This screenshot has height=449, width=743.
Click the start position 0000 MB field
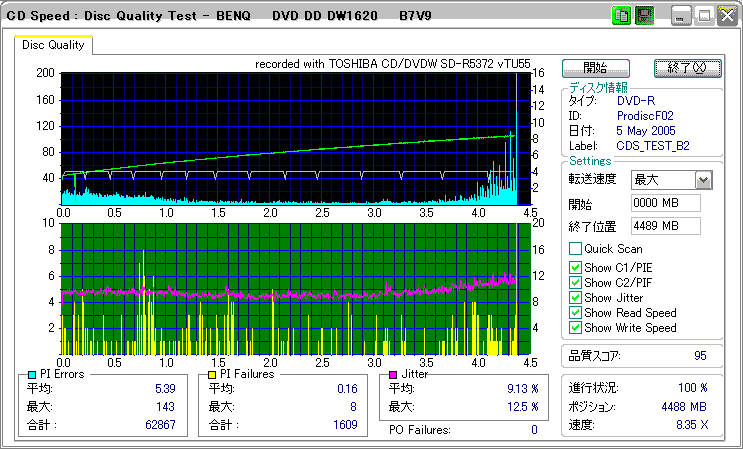[665, 203]
